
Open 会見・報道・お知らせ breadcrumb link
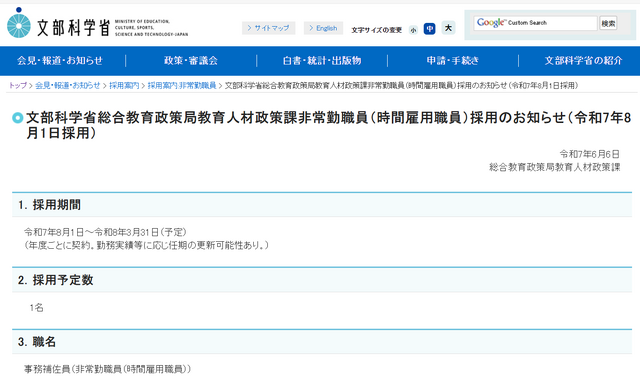coord(67,85)
